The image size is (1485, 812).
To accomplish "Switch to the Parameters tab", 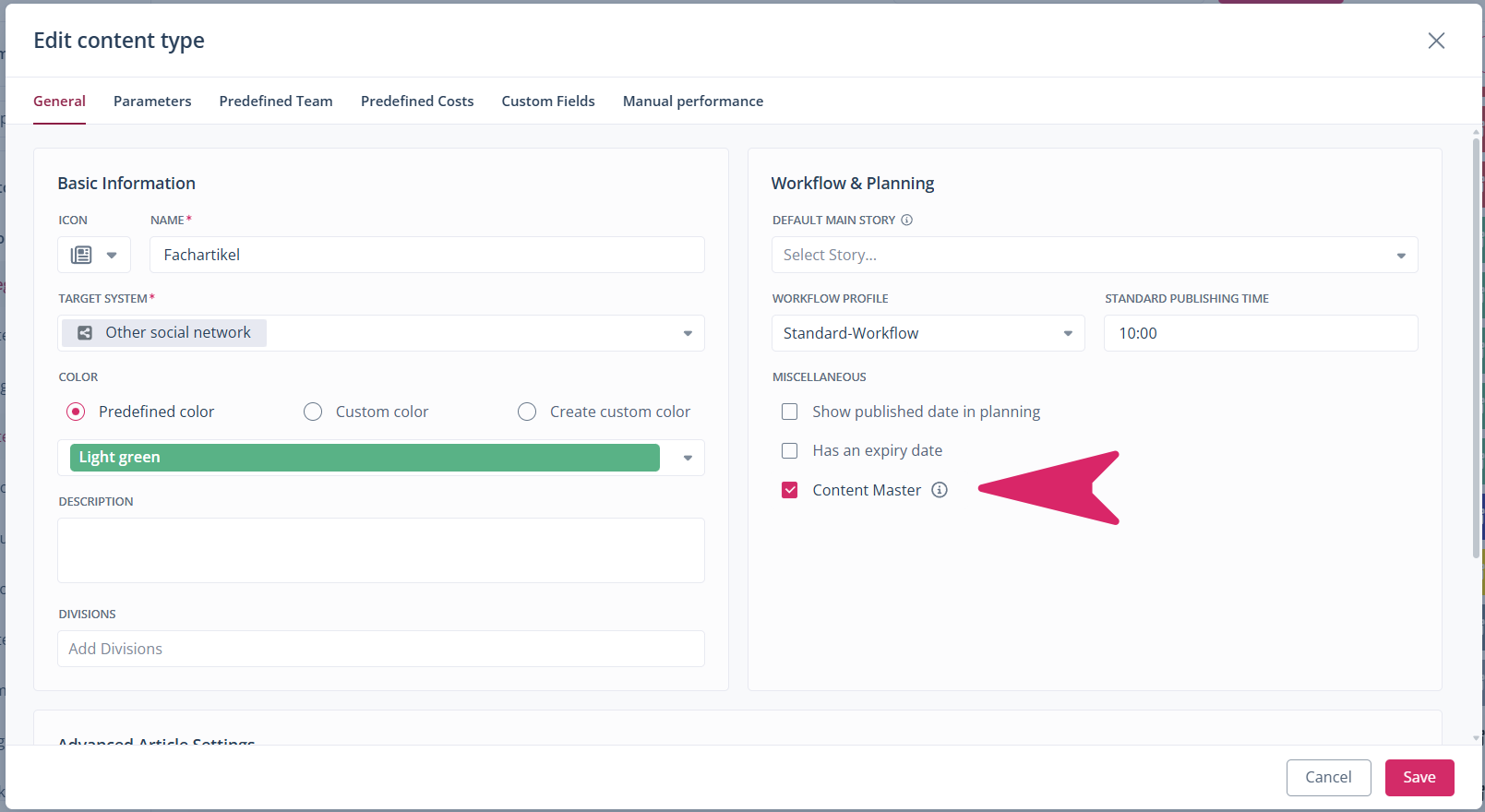I will tap(152, 101).
